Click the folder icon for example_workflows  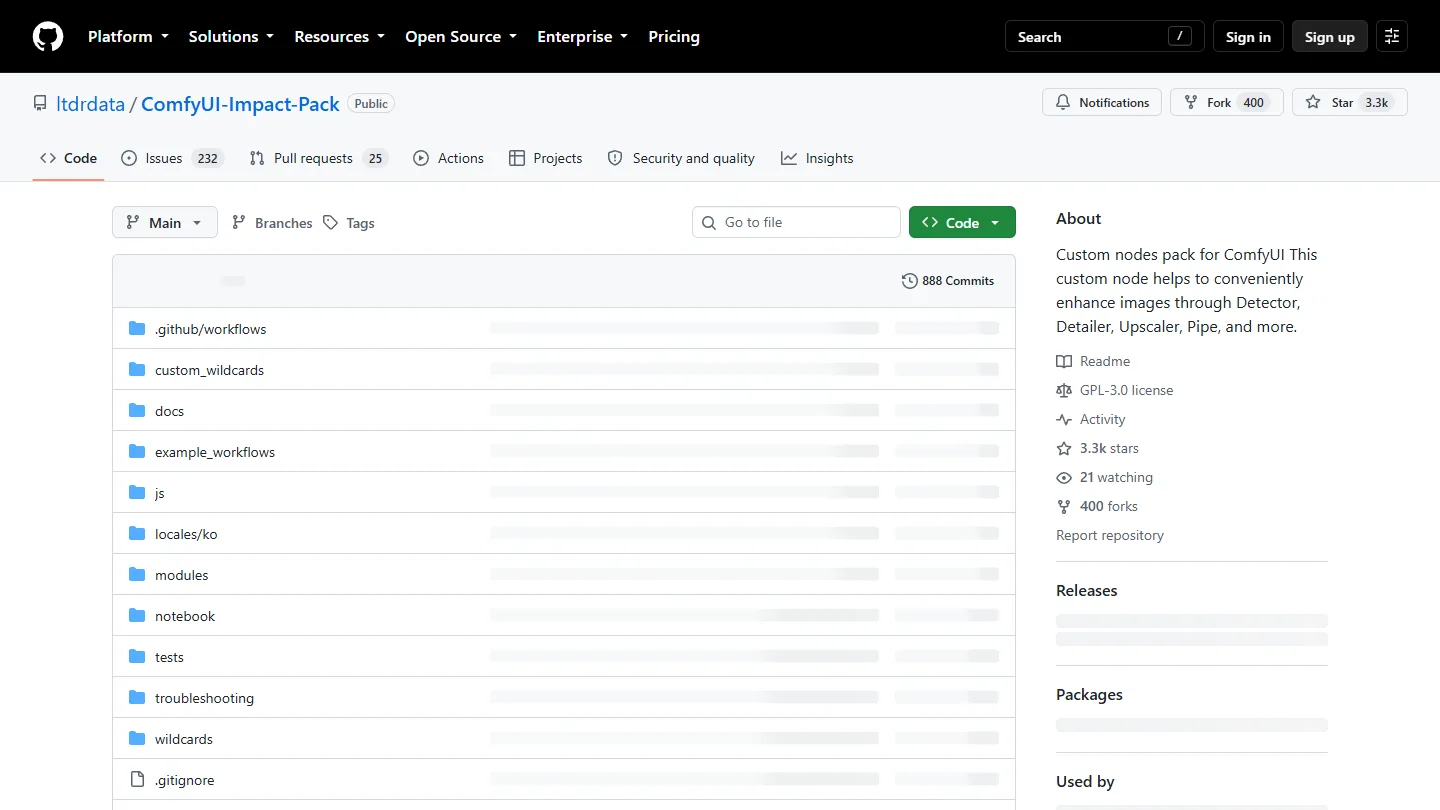point(137,452)
